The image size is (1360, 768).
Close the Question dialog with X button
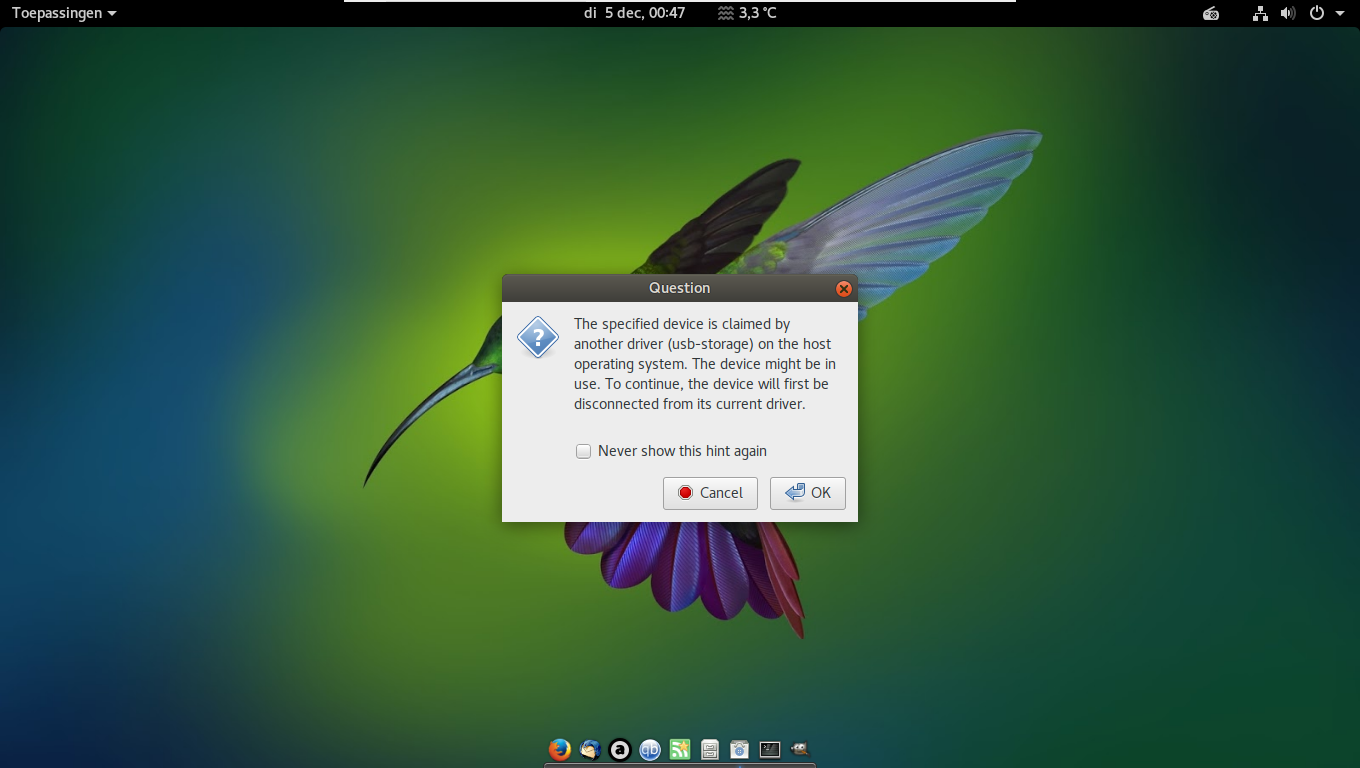[844, 288]
